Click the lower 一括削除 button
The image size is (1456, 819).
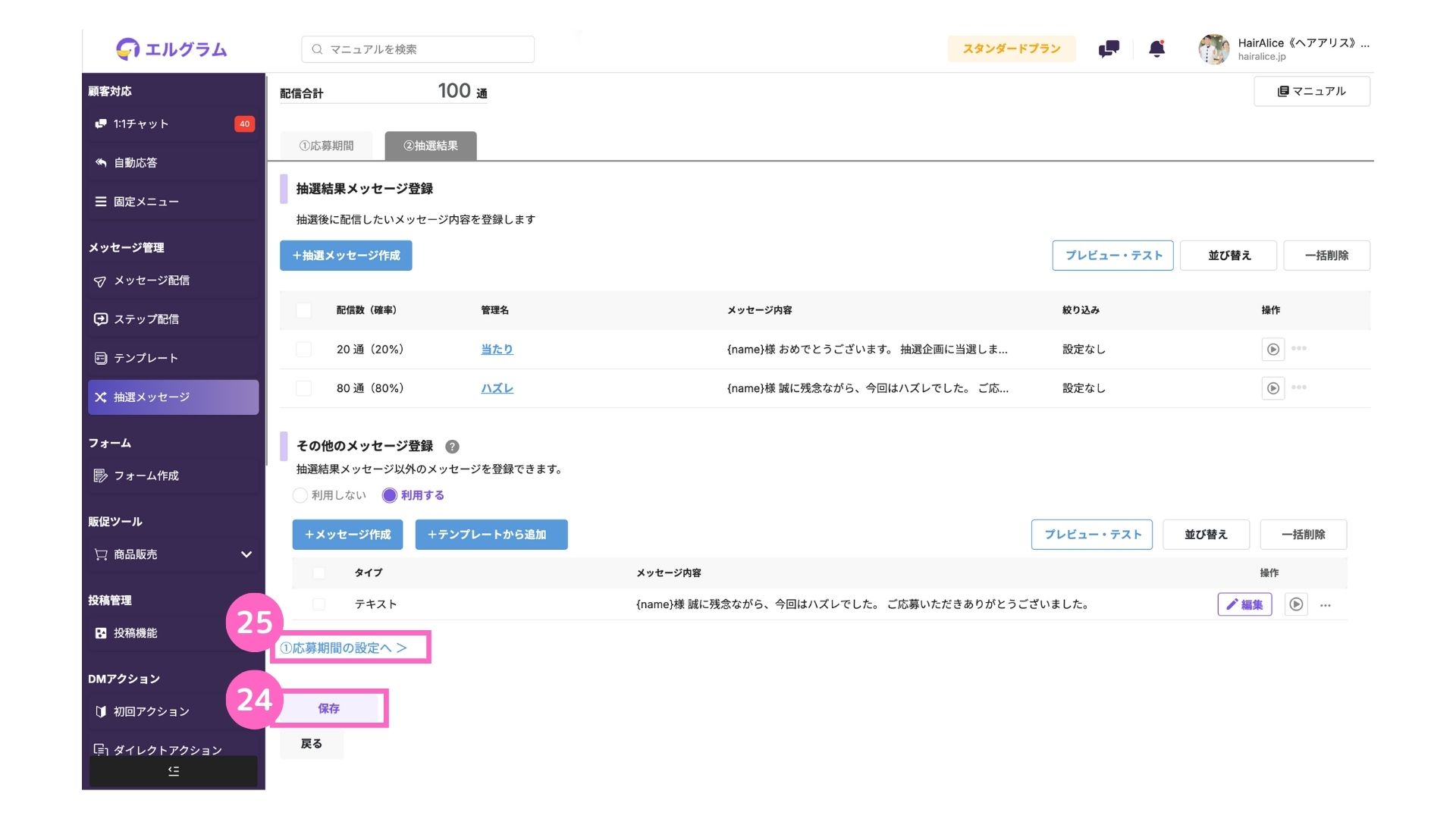(x=1304, y=535)
